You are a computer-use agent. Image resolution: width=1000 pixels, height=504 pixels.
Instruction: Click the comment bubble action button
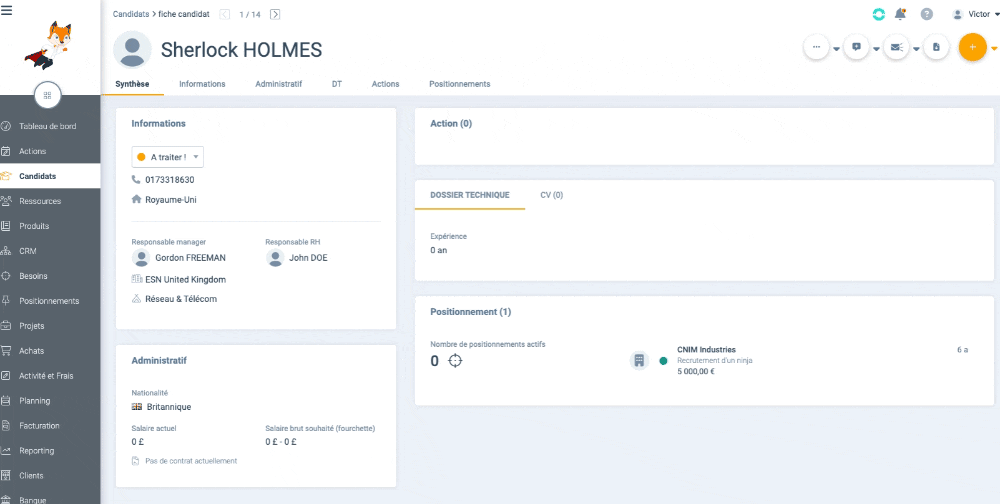(856, 47)
